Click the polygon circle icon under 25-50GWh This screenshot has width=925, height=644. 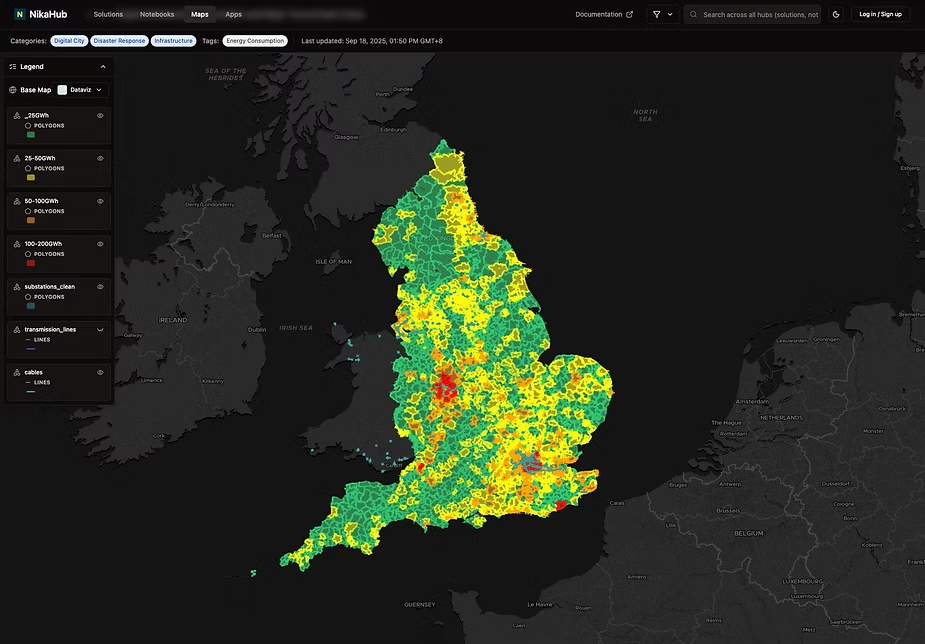point(28,169)
